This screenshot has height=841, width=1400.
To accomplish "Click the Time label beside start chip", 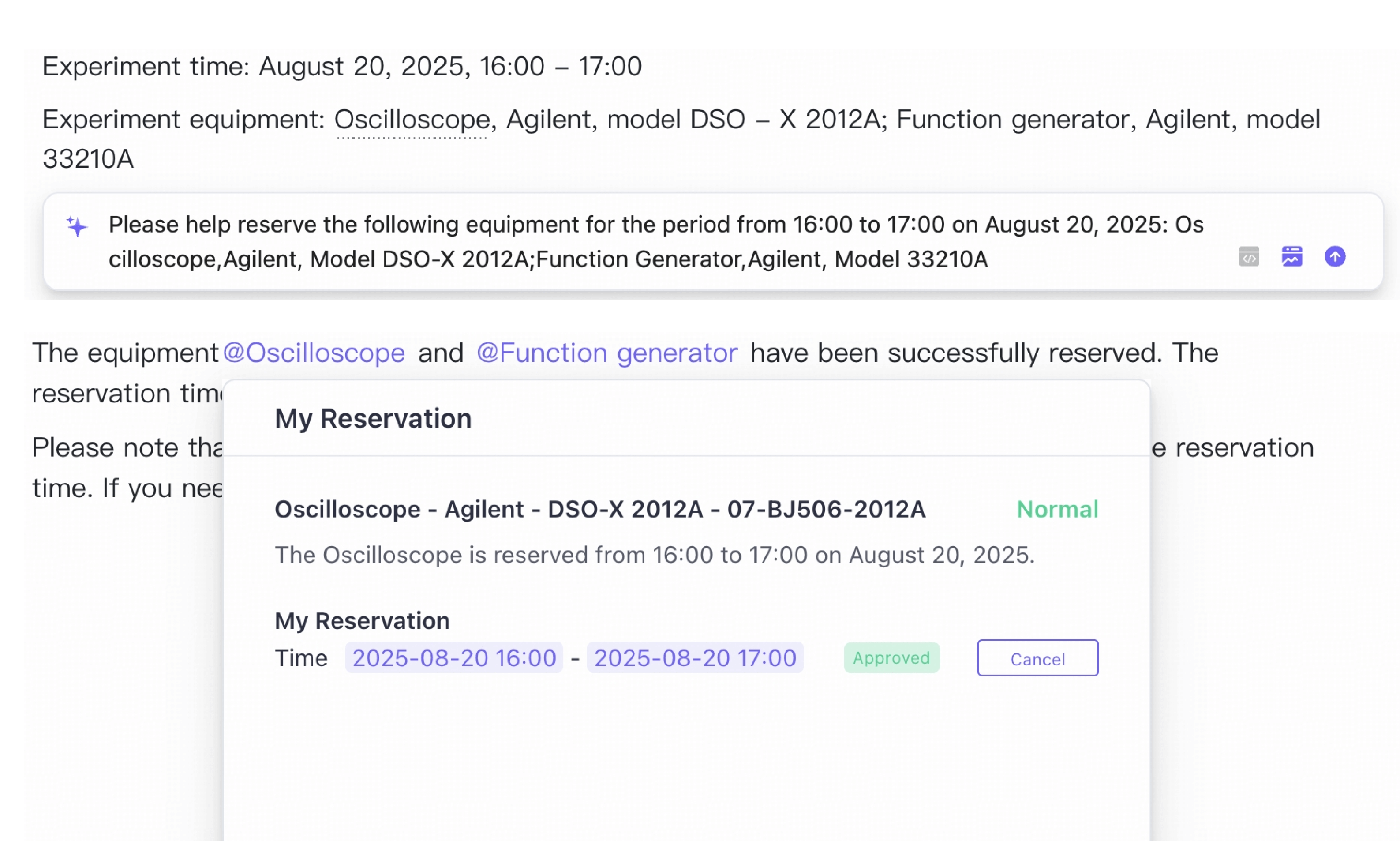I will (301, 658).
